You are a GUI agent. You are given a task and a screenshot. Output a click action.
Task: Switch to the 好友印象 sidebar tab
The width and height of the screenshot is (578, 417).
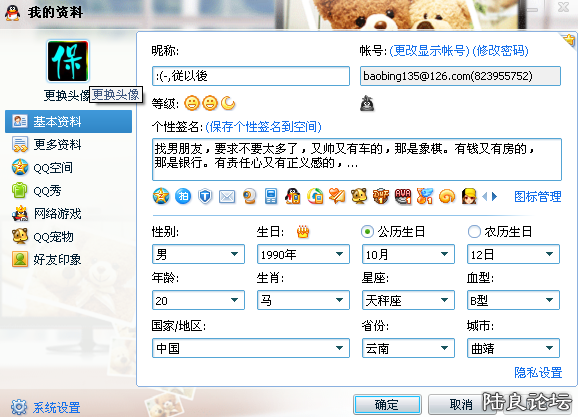[69, 260]
